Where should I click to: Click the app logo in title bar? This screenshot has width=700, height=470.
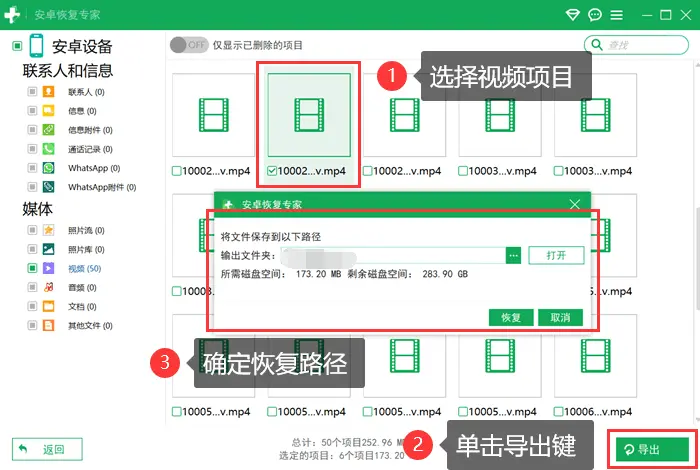12,15
